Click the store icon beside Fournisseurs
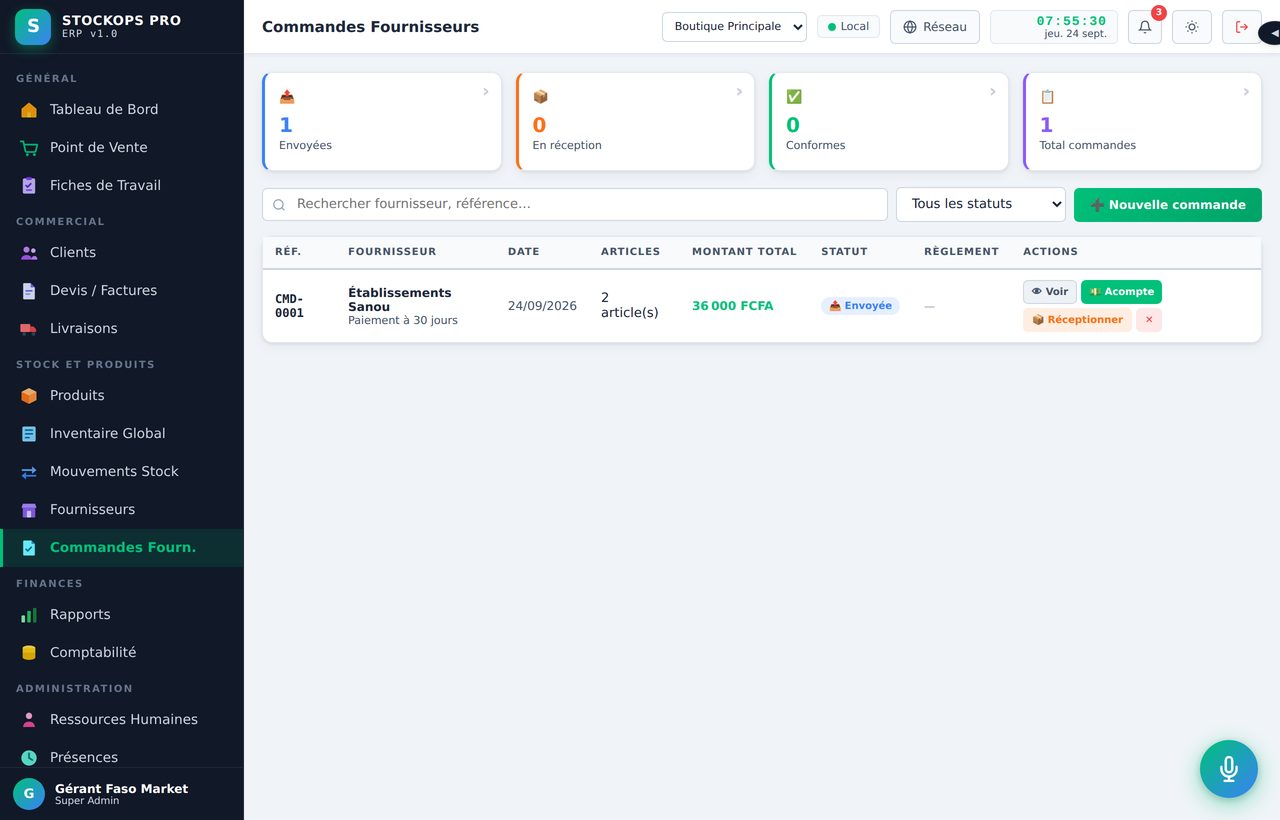 pos(29,510)
